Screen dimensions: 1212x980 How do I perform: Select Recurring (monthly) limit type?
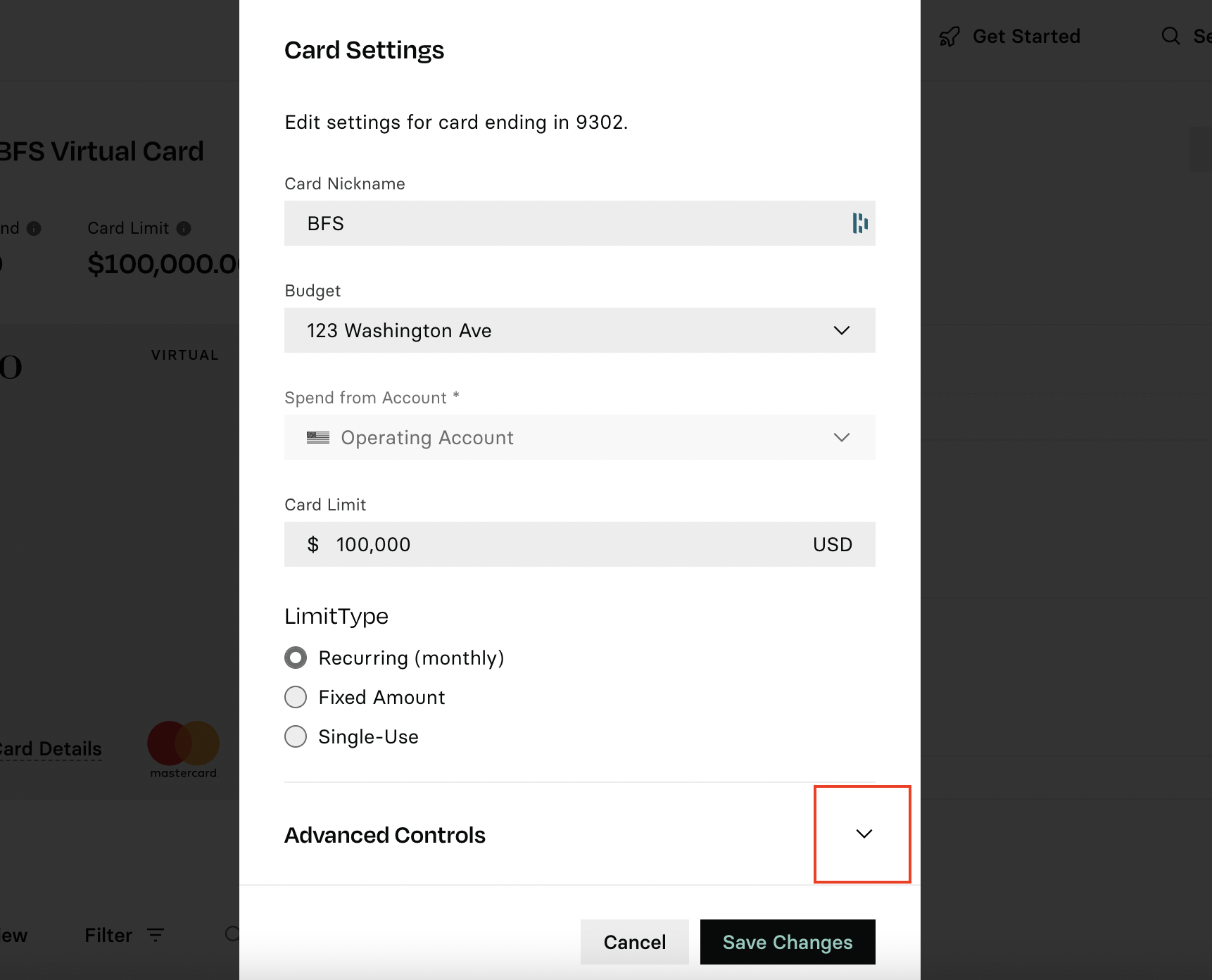pyautogui.click(x=296, y=658)
